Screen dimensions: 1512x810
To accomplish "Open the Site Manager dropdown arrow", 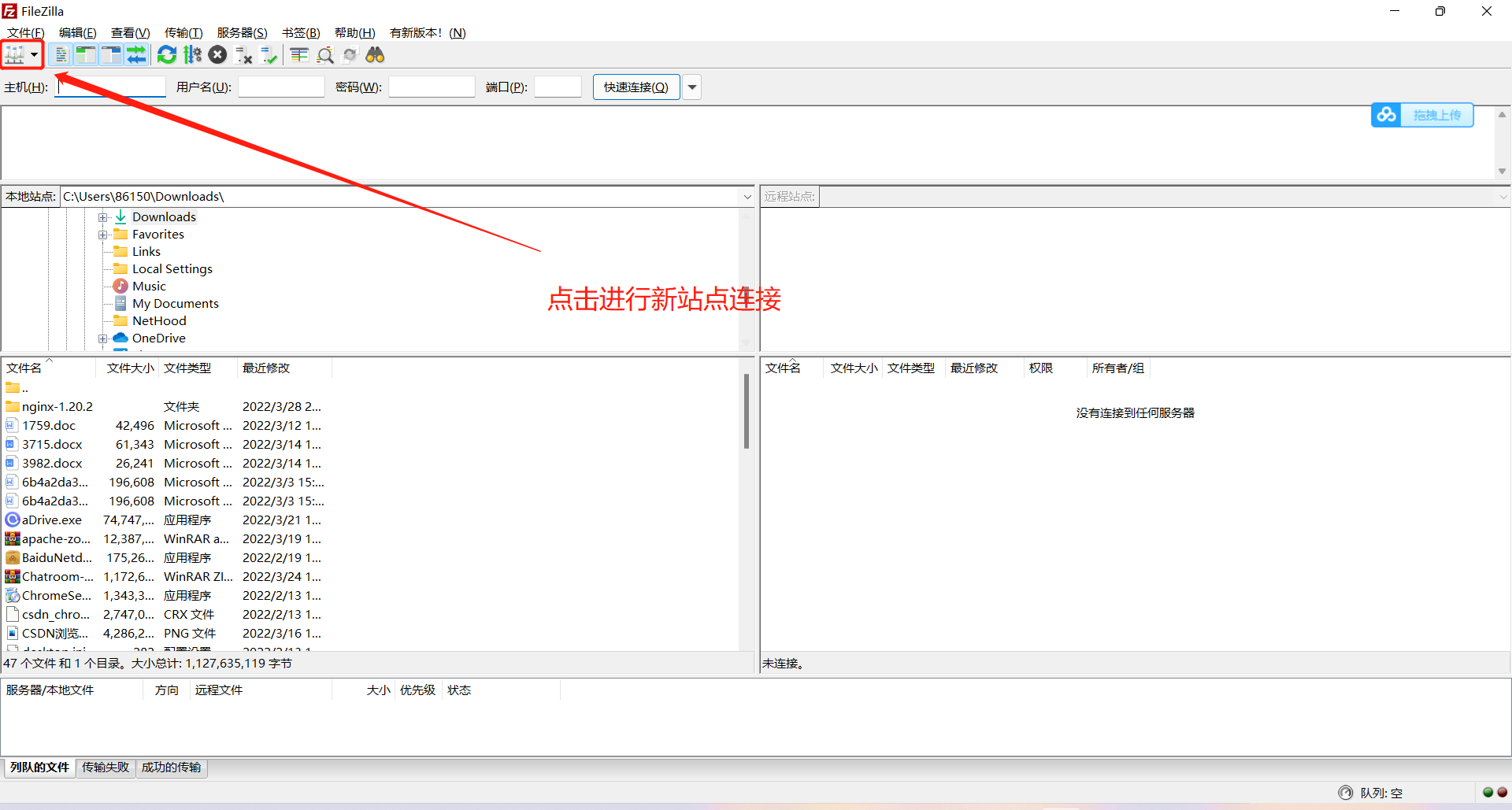I will point(35,55).
